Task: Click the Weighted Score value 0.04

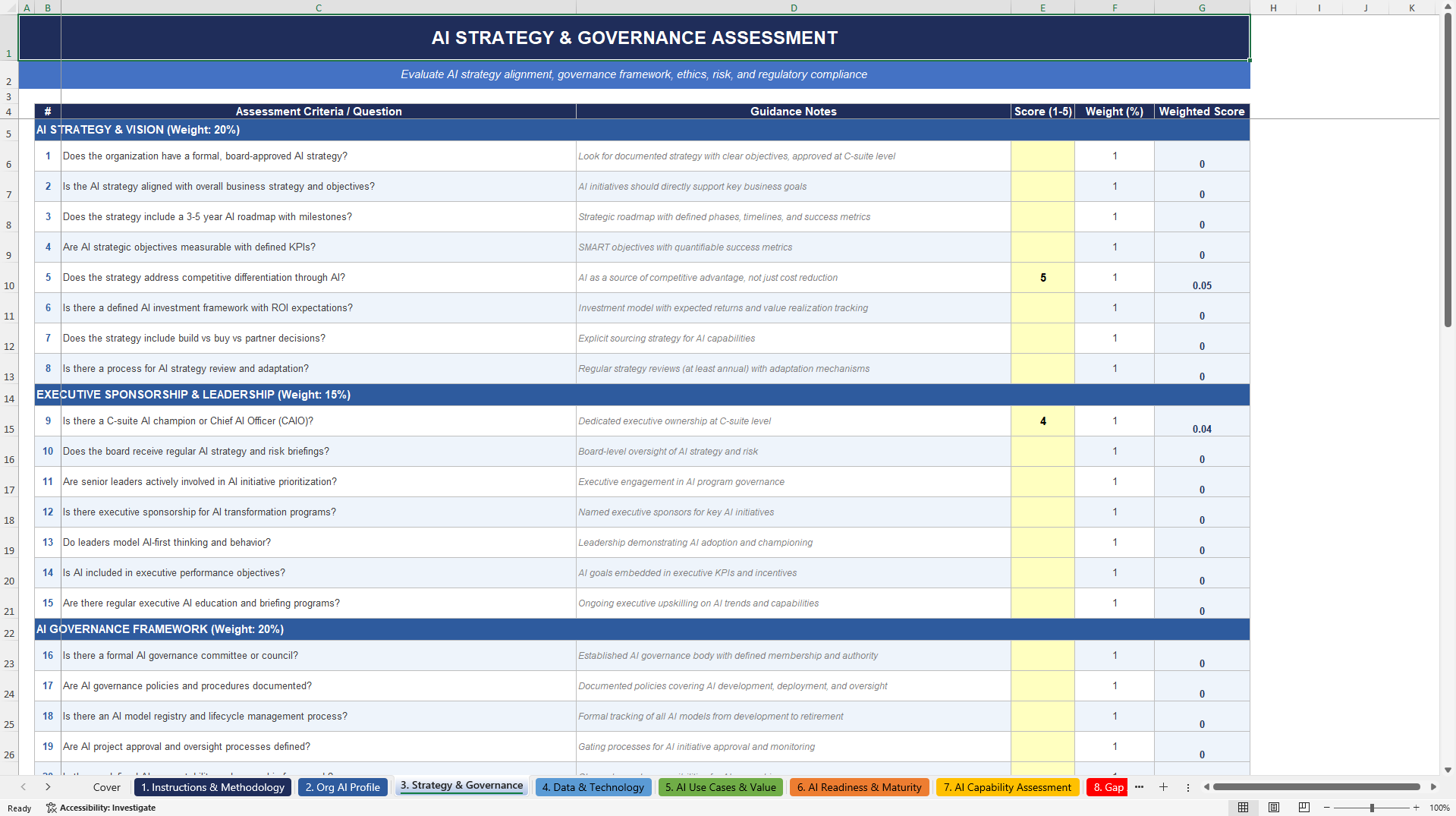Action: click(x=1202, y=421)
